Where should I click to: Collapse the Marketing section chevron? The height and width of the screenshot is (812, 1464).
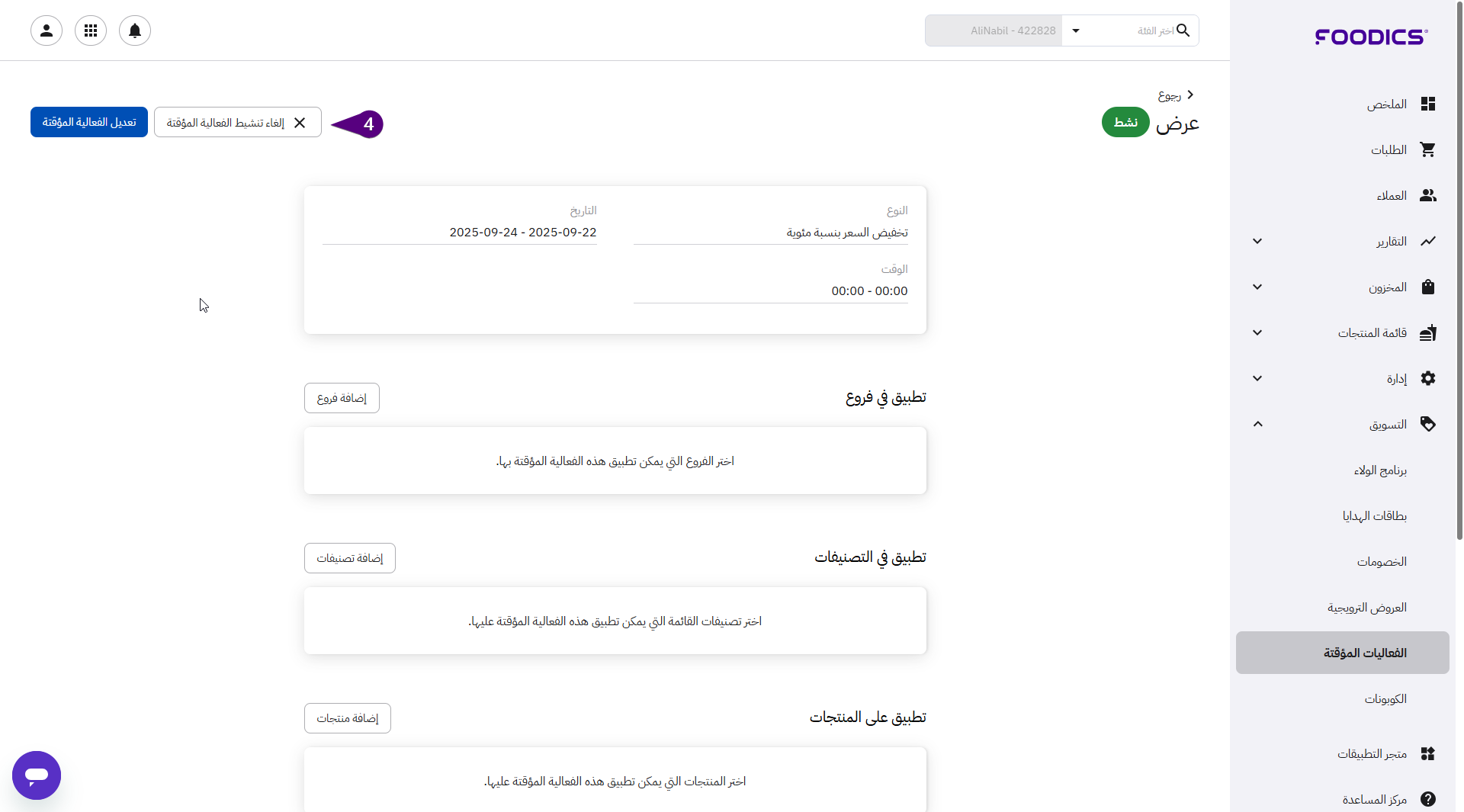tap(1257, 424)
